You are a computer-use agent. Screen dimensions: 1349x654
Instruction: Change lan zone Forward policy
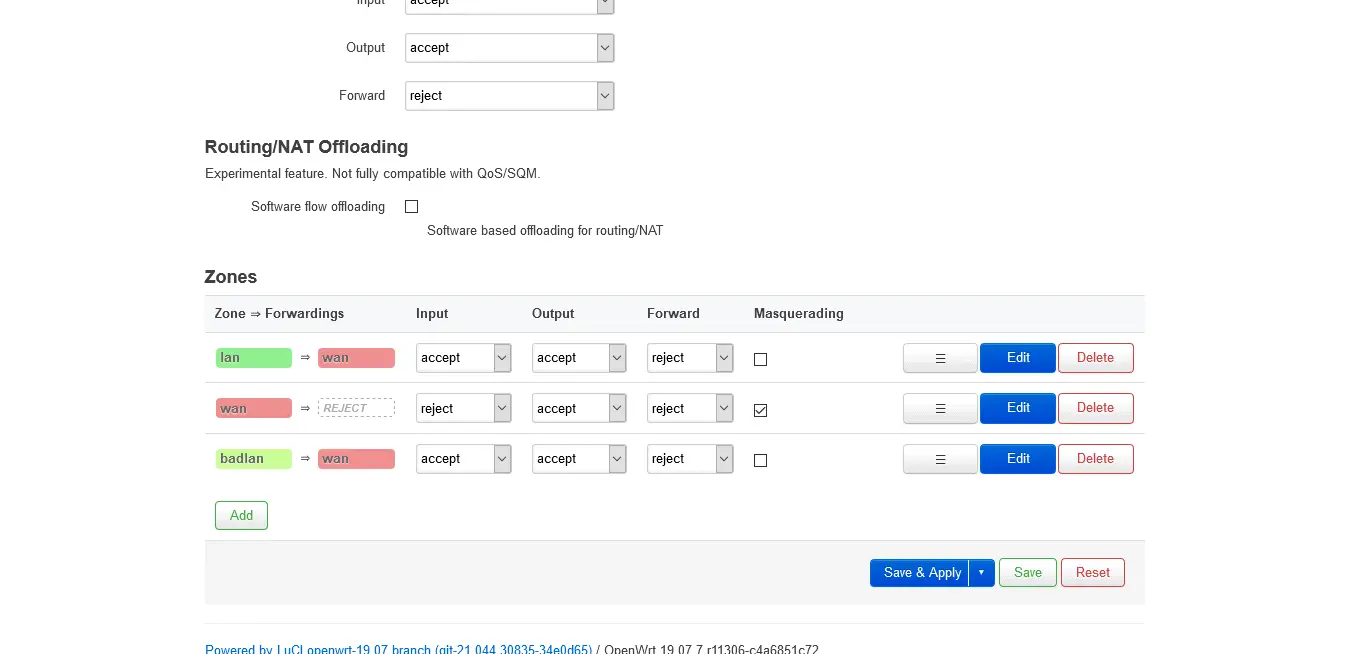click(690, 358)
